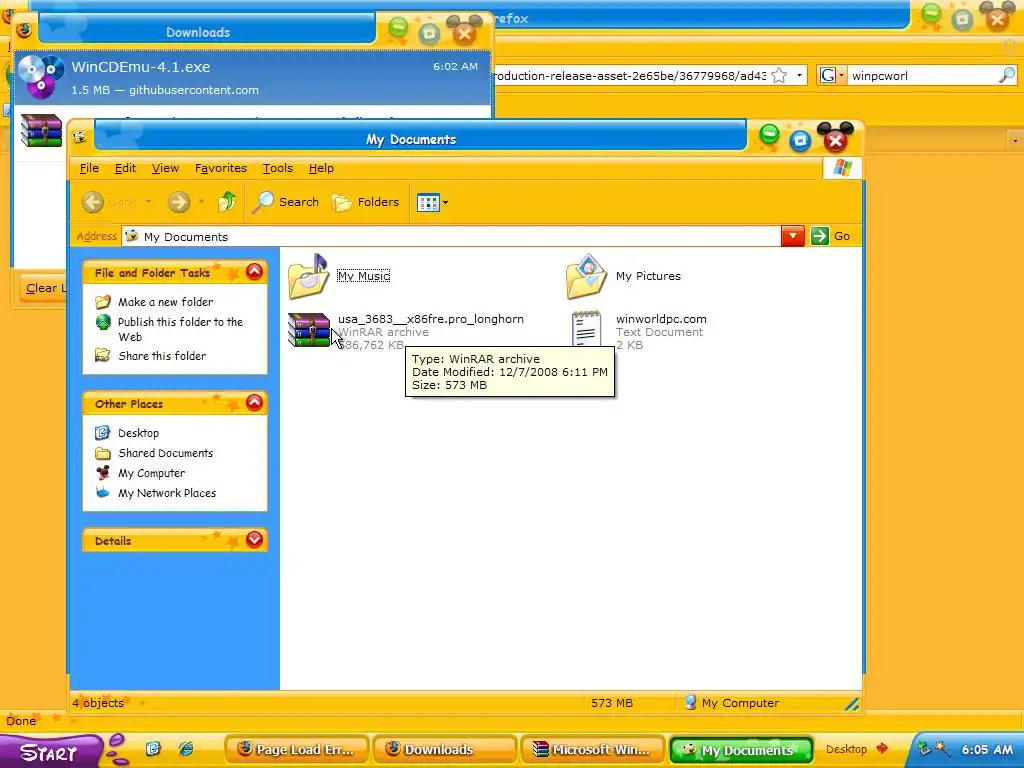Launch Internet Explorer from quick launch

click(186, 748)
